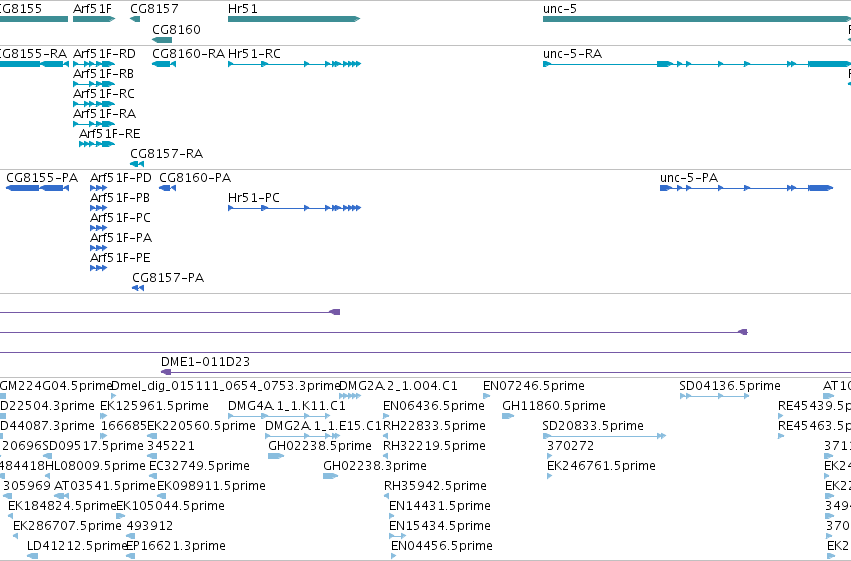Click the SD20833.5prime EST label
Screen dimensions: 851x561
pyautogui.click(x=593, y=426)
